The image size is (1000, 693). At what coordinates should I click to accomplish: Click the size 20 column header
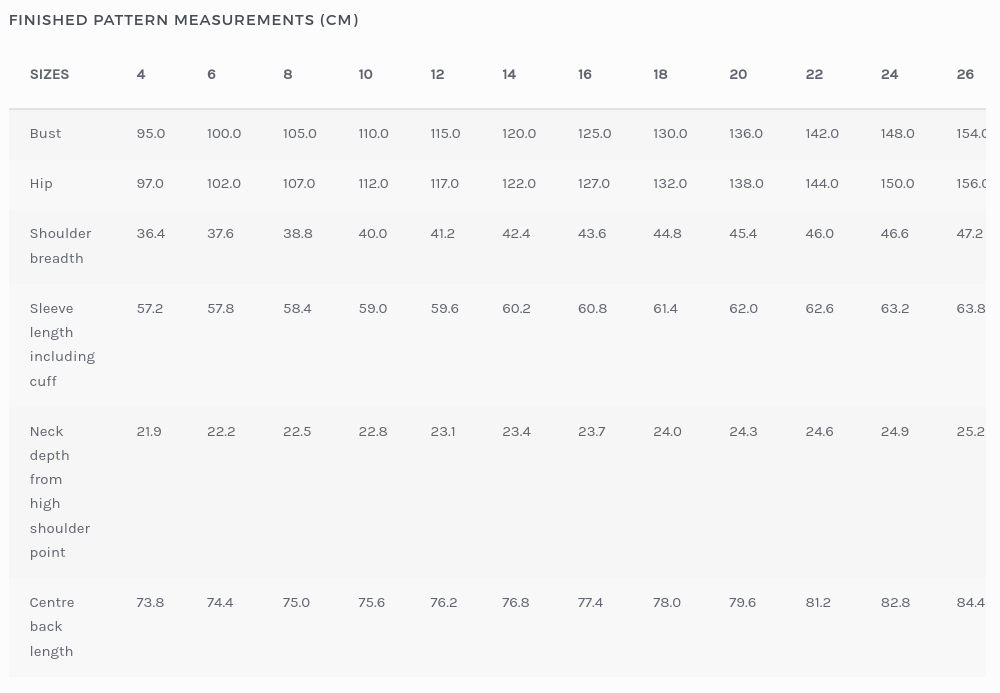pos(738,74)
